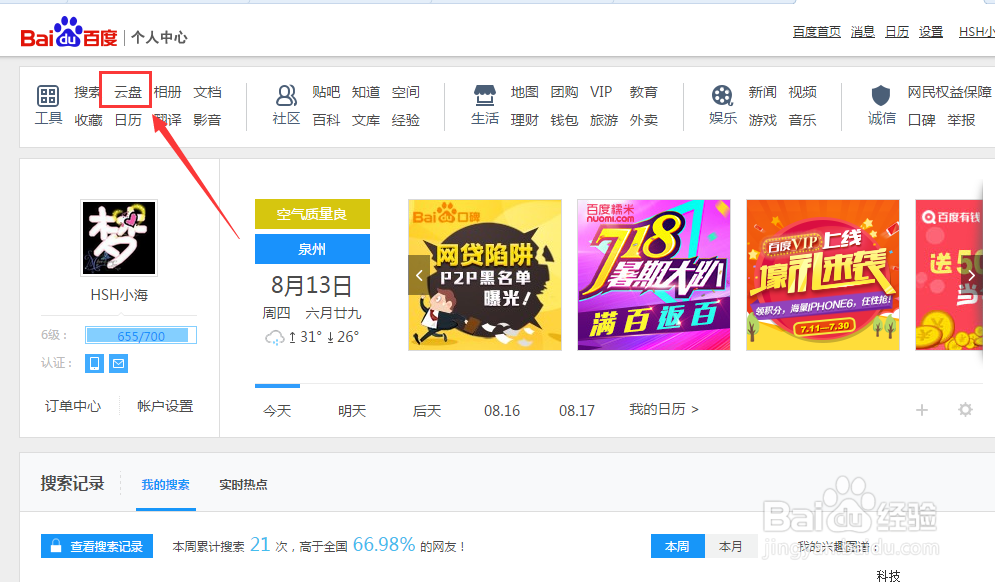Open 游戏 games link
Screen dimensions: 995x582
(762, 120)
